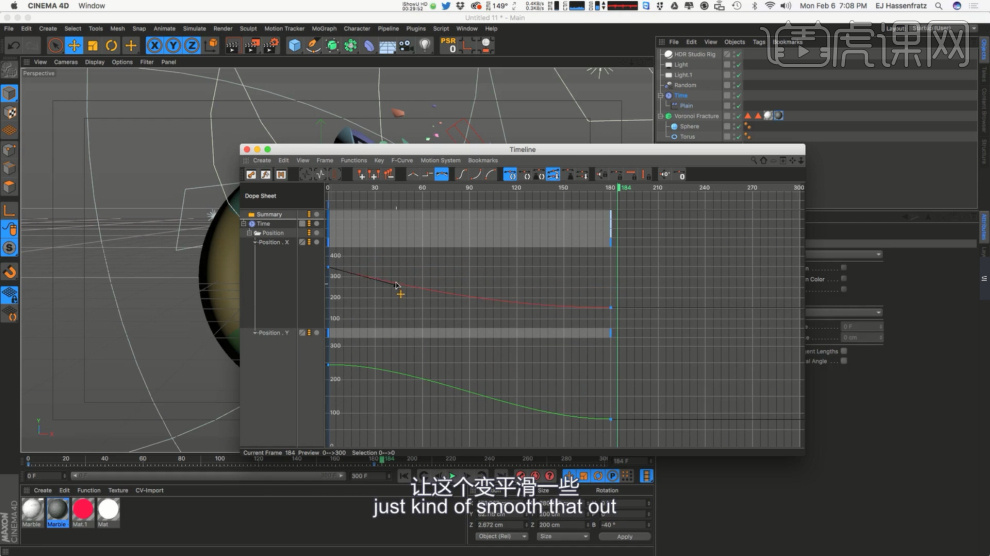This screenshot has width=990, height=556.
Task: Click the Apply button in Coordinates
Action: tap(624, 536)
